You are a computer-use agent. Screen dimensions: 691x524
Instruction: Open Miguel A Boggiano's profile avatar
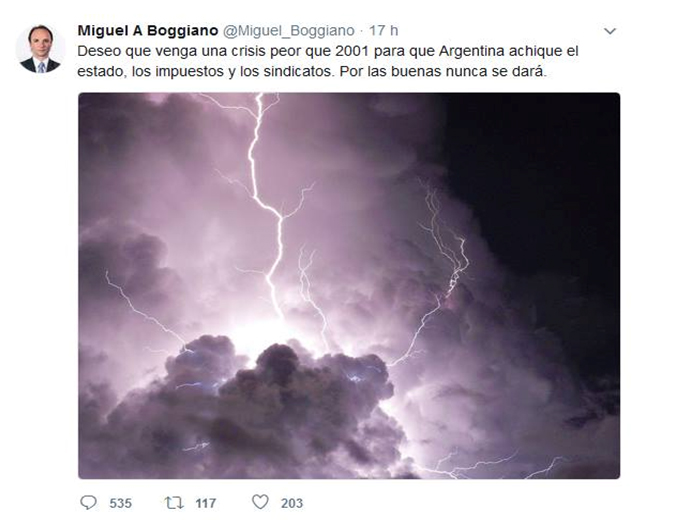coord(40,49)
